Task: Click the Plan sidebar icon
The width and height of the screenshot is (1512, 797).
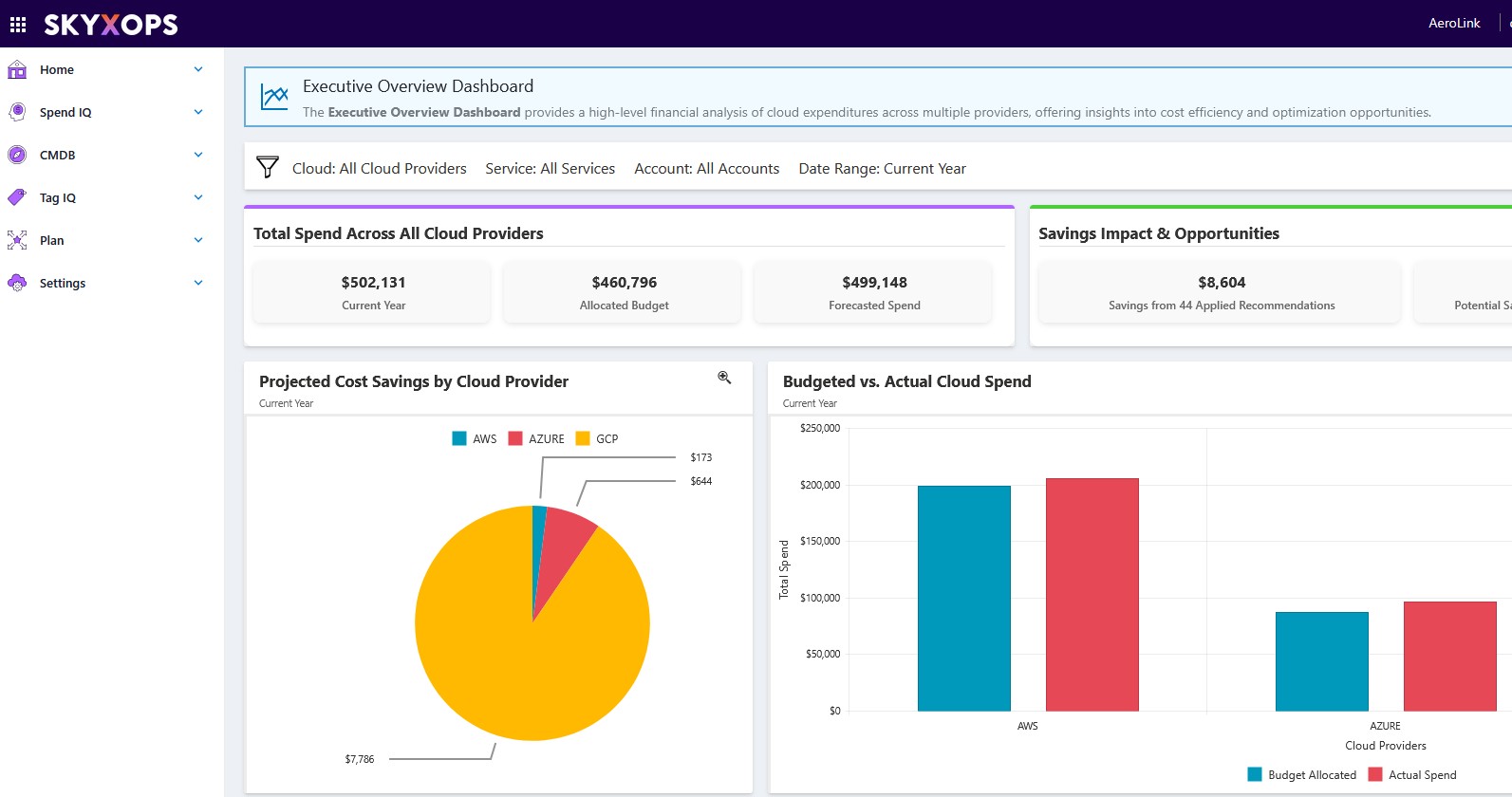Action: pos(17,240)
